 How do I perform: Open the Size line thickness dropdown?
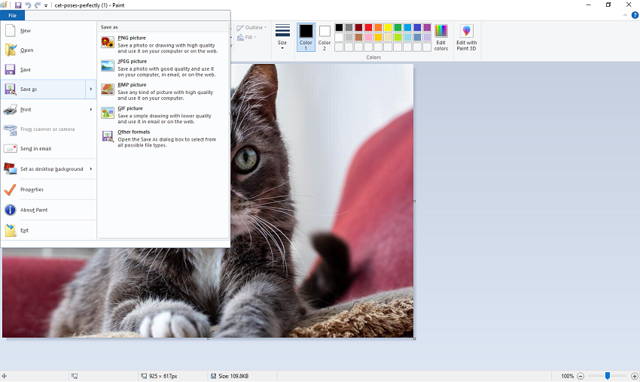[x=282, y=37]
